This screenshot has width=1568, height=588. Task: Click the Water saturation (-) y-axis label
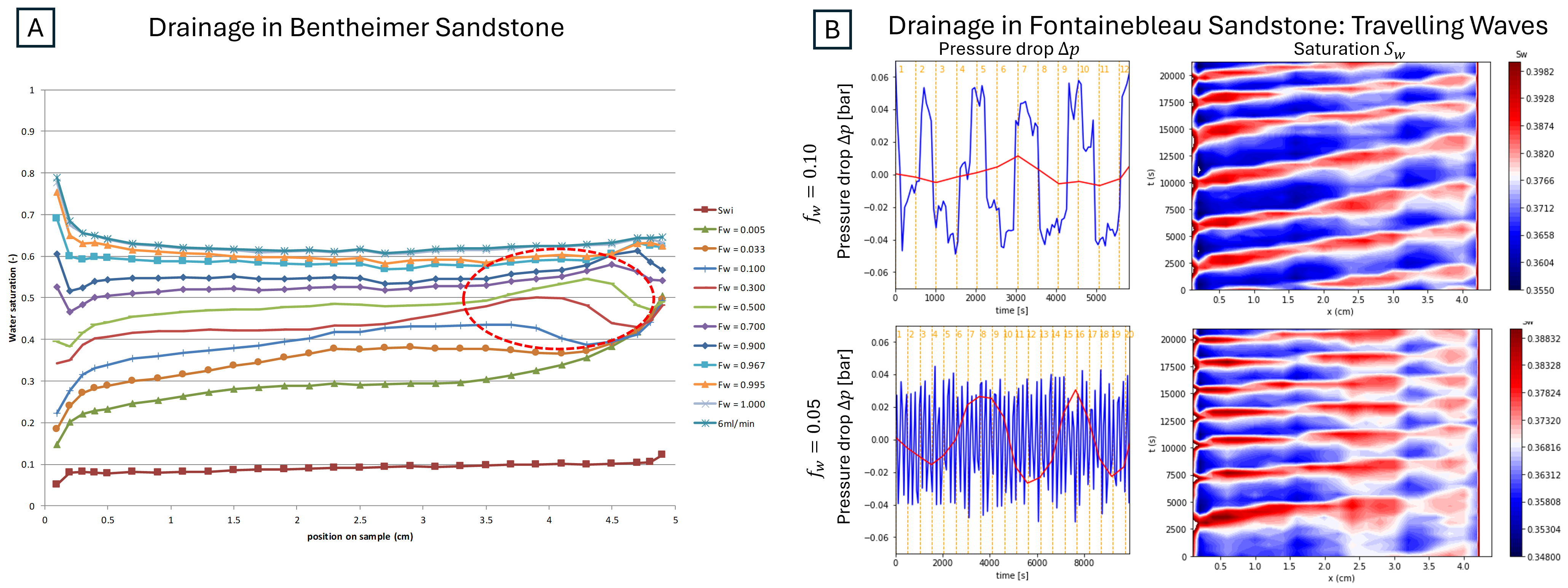(12, 298)
